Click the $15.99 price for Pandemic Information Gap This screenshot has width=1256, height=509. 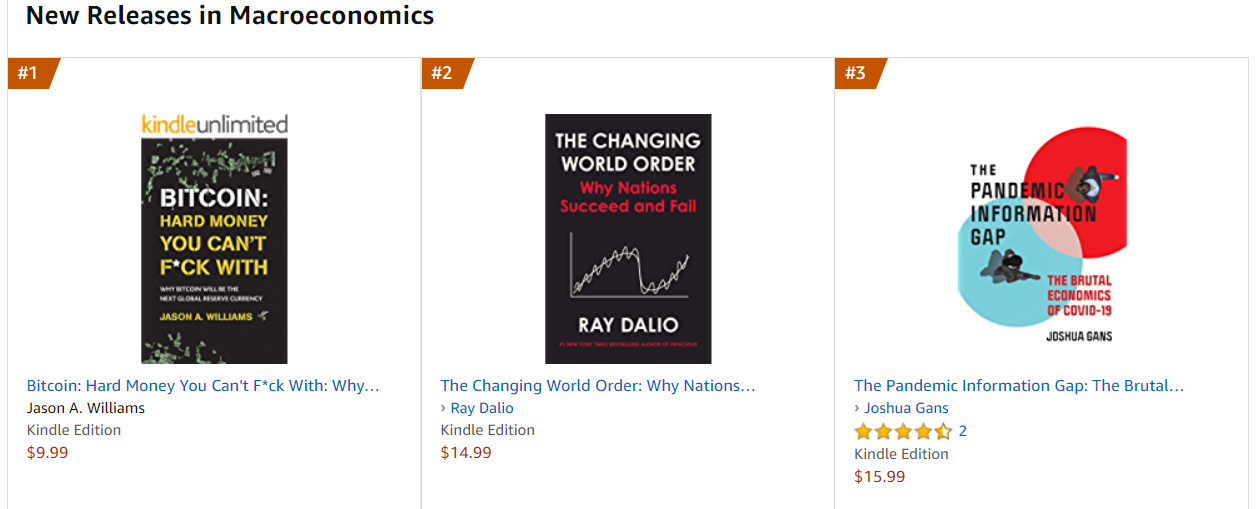tap(880, 477)
